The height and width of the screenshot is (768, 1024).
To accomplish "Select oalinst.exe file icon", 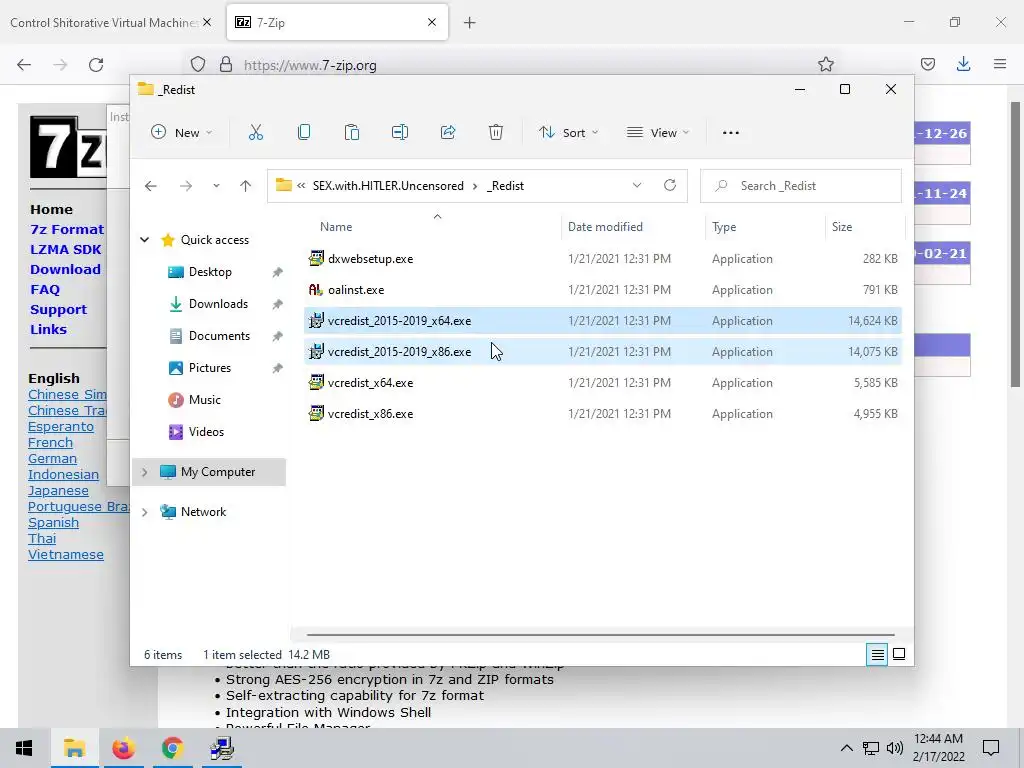I will [316, 290].
